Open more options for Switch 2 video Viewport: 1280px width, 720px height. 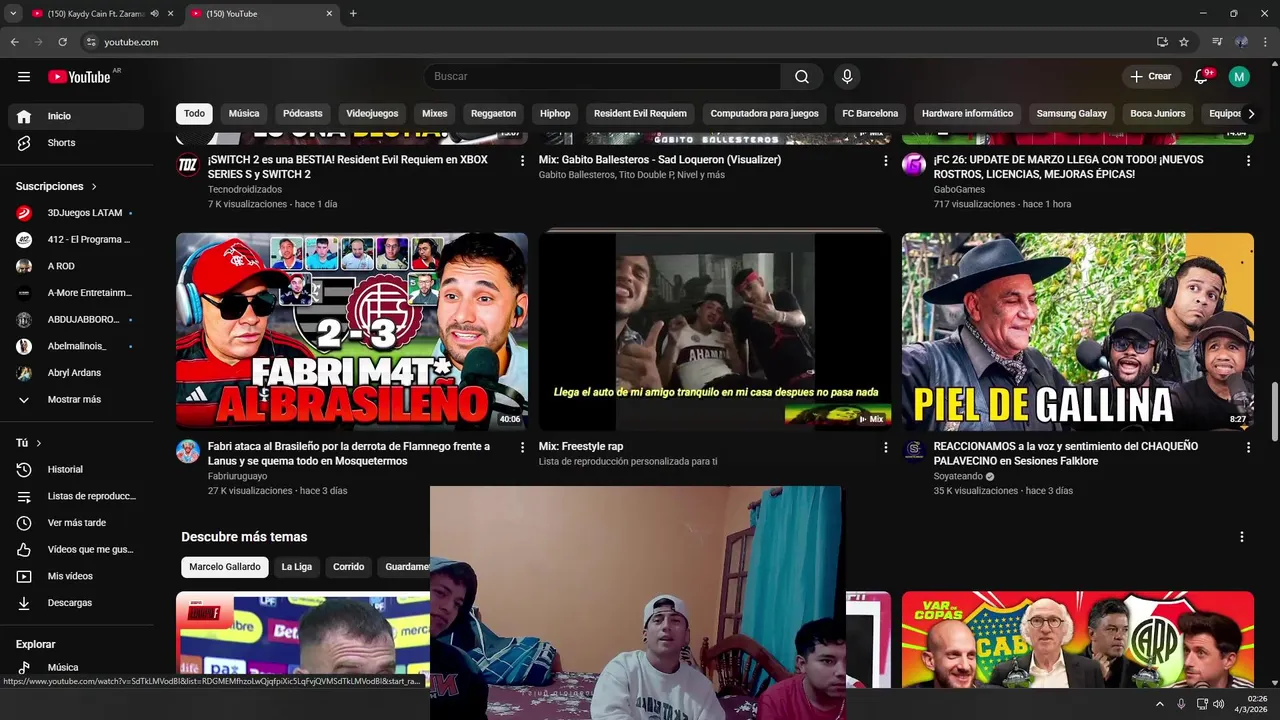(x=522, y=161)
